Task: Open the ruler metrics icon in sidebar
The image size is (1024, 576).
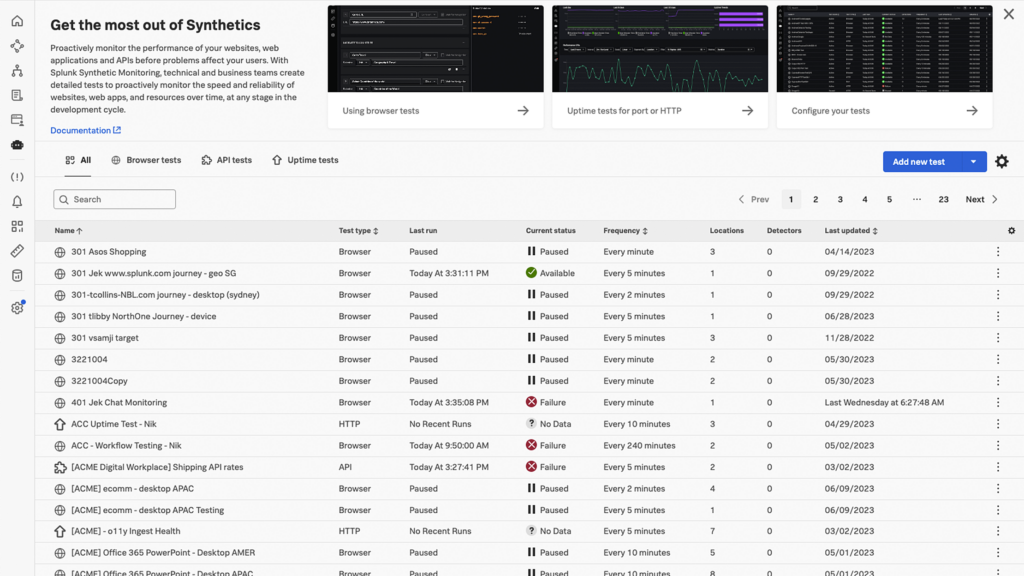Action: [17, 252]
